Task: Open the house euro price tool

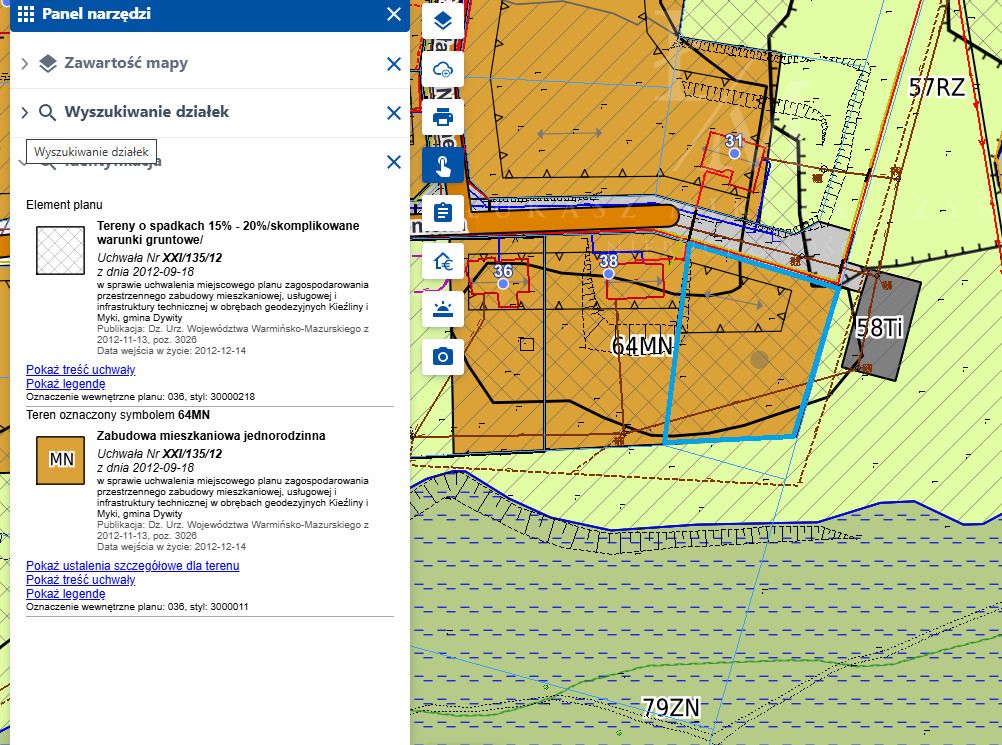Action: pos(443,261)
